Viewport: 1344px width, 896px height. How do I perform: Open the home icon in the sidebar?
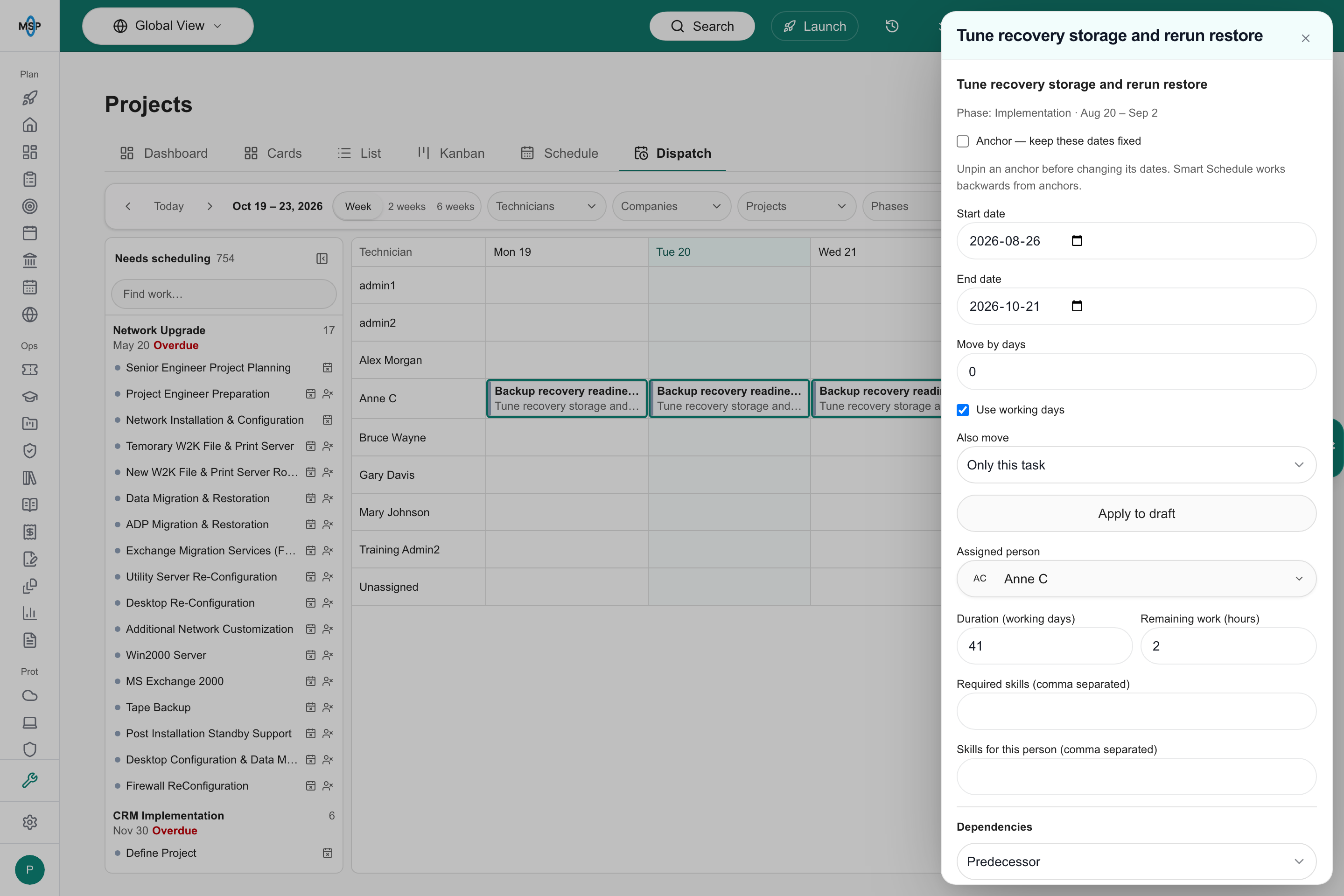point(30,125)
